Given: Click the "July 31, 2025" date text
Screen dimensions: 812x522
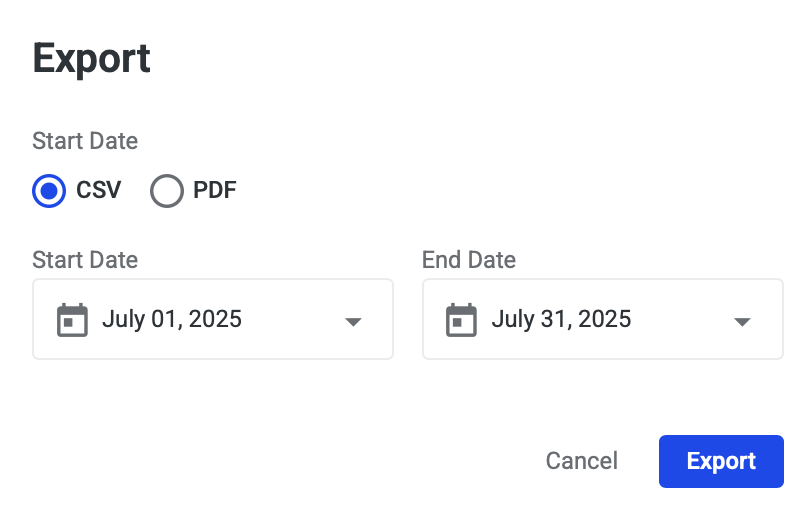Looking at the screenshot, I should click(562, 320).
